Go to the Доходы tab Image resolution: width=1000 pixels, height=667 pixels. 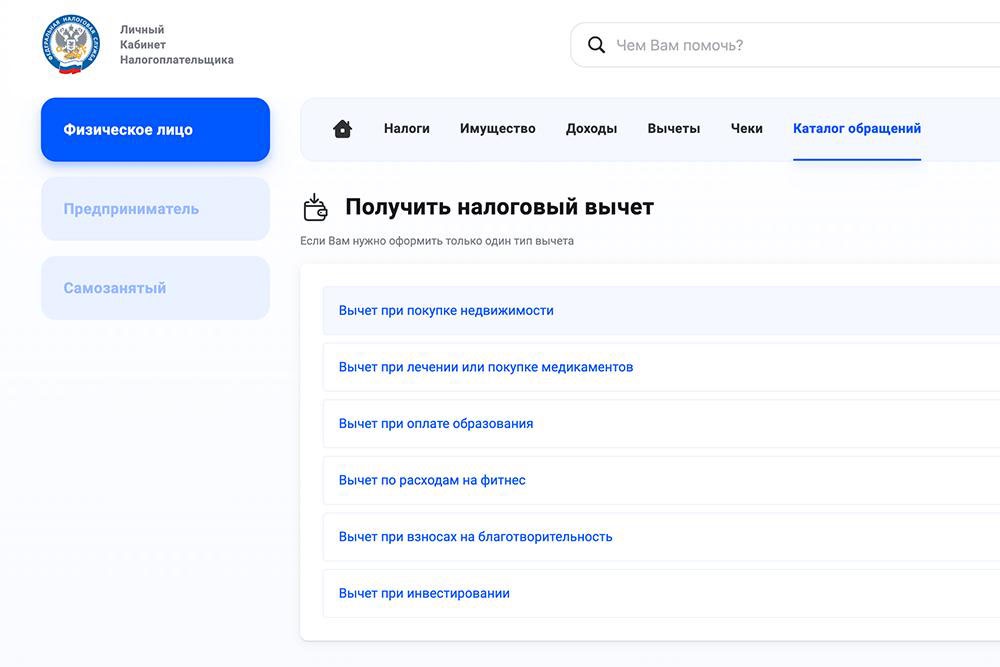[591, 128]
